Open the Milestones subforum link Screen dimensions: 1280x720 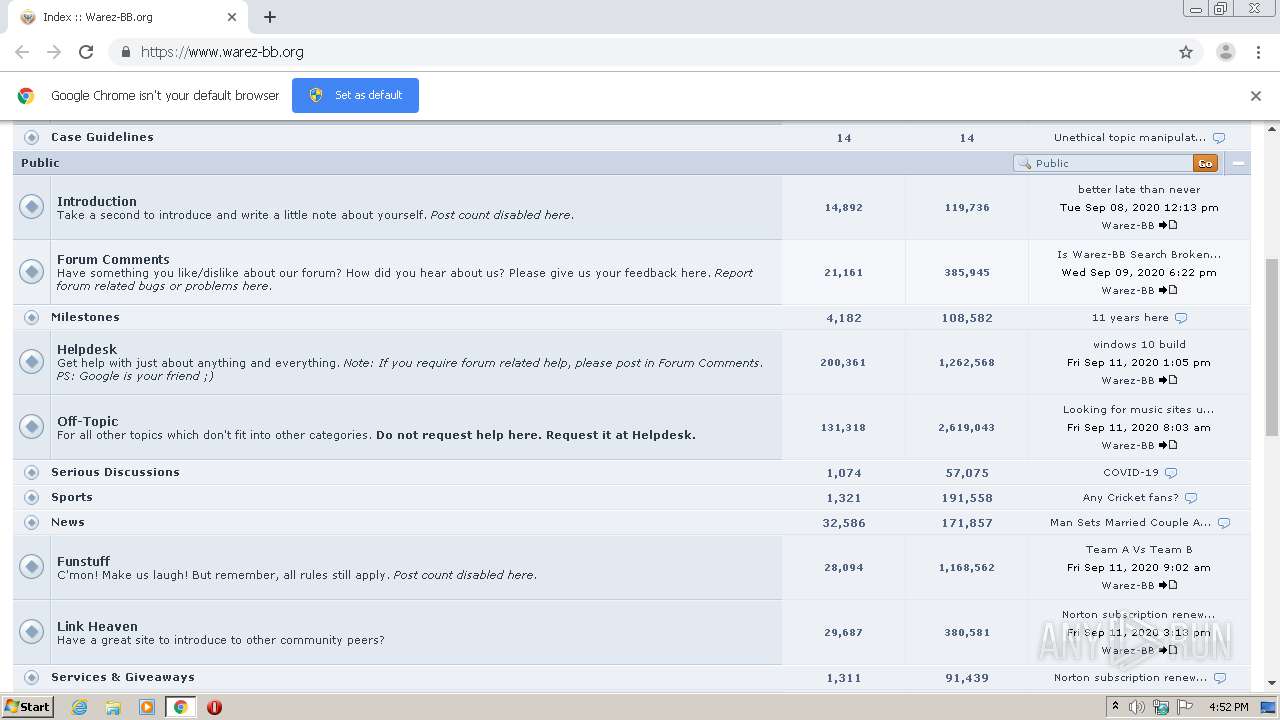(x=85, y=317)
